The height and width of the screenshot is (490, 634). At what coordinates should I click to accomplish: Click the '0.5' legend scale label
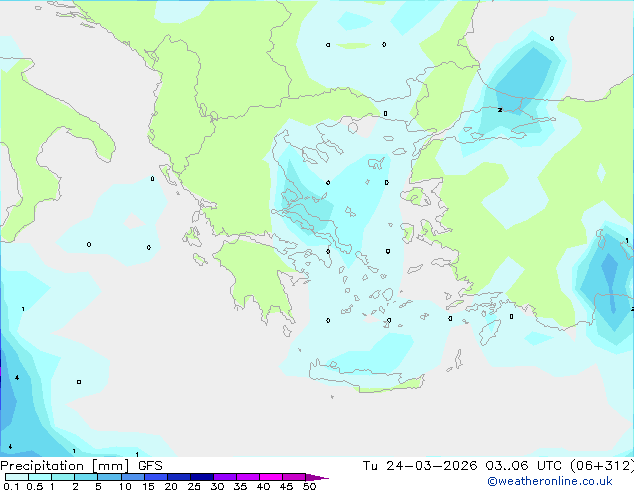[35, 486]
